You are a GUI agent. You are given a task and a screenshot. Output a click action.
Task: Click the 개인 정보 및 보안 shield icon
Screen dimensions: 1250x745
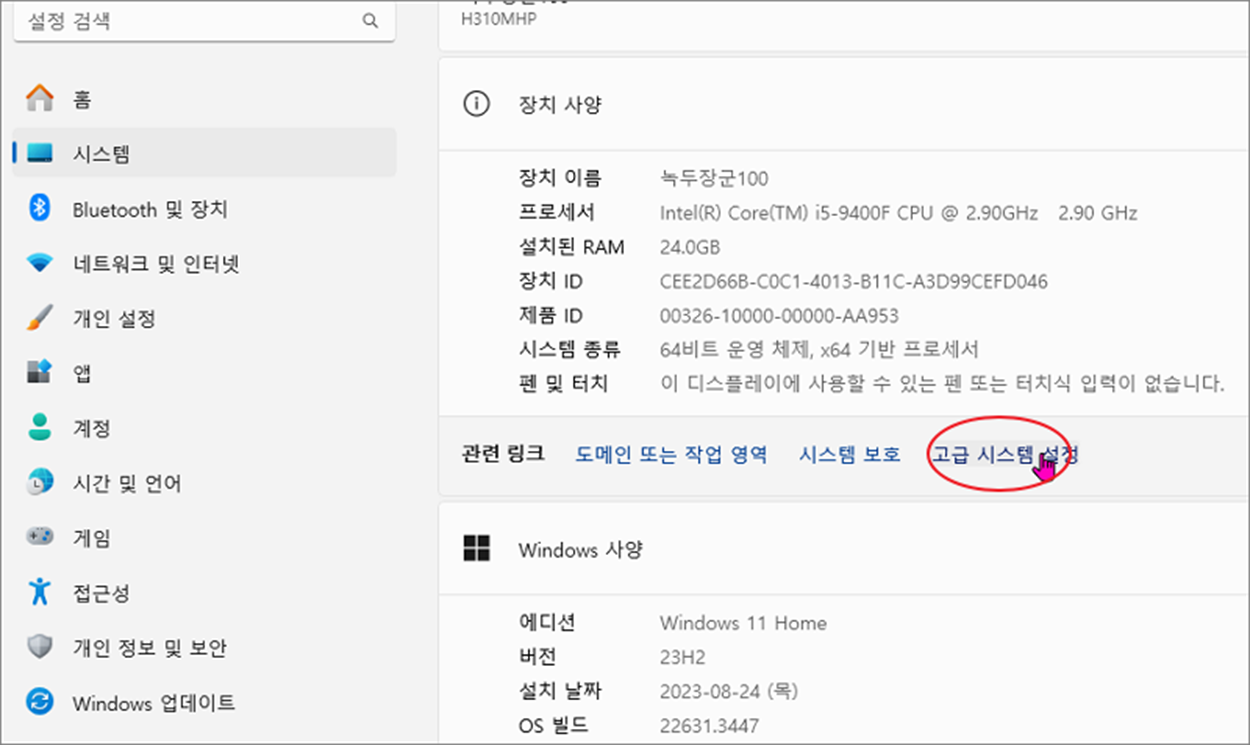40,647
